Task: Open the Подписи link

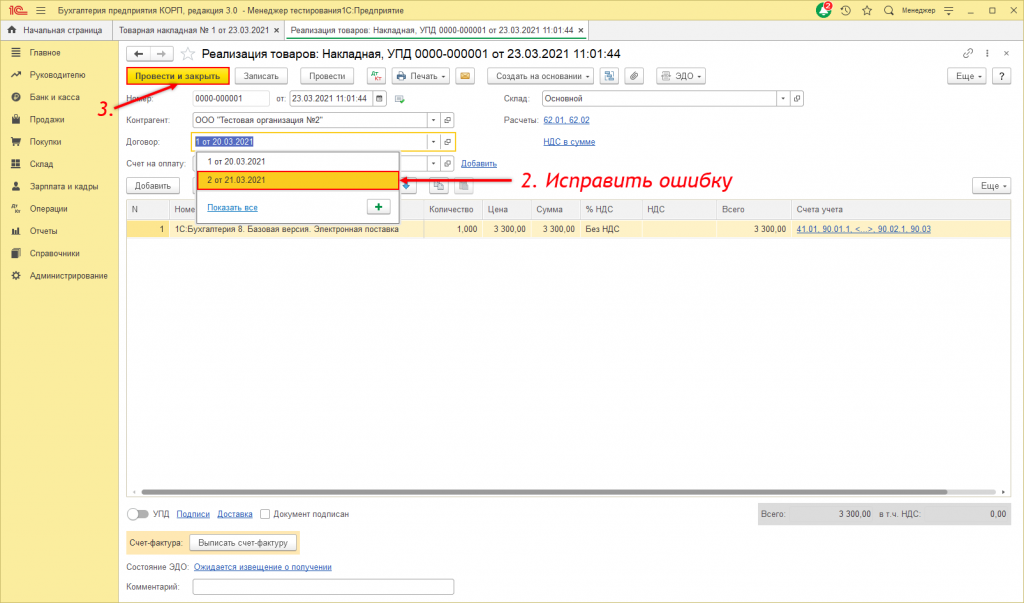Action: [193, 514]
